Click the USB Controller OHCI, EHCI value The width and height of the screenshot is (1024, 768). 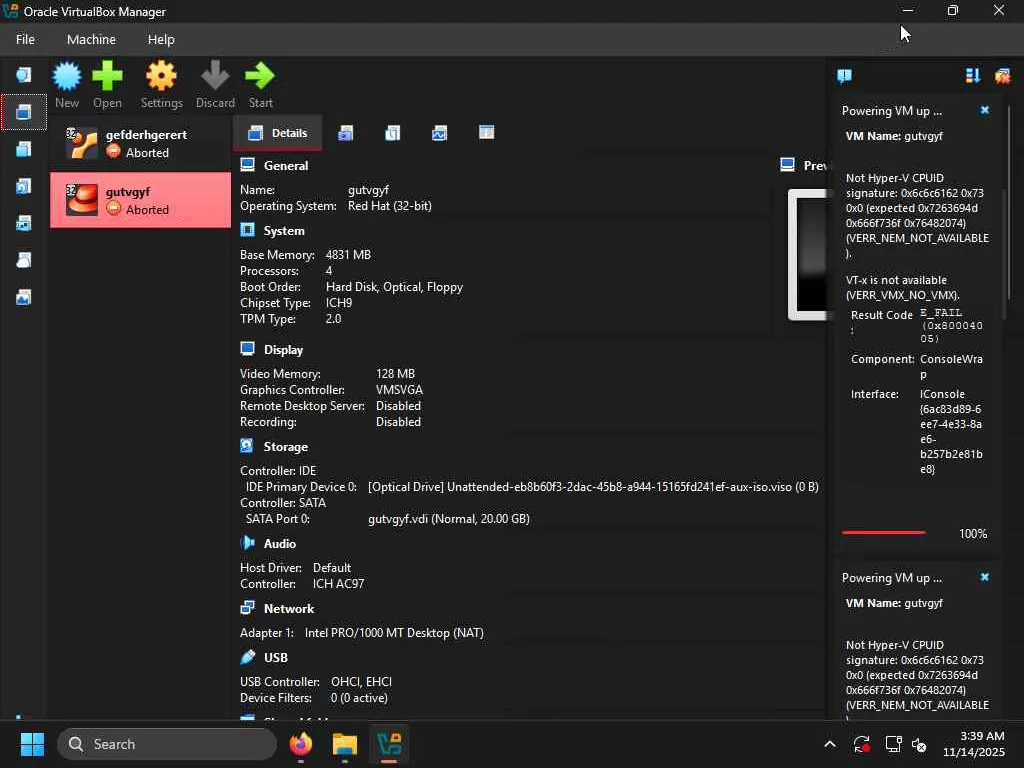click(x=361, y=682)
